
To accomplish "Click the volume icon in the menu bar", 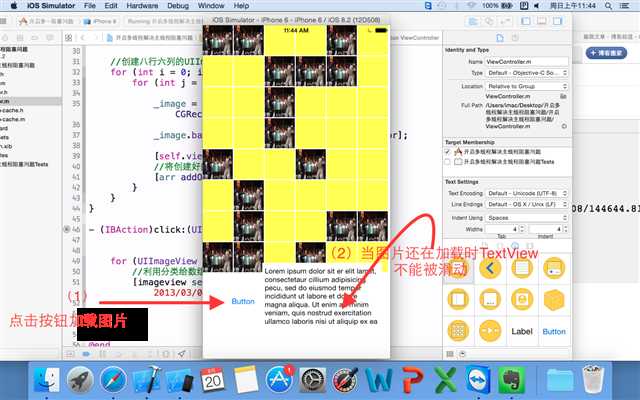I will click(x=536, y=6).
